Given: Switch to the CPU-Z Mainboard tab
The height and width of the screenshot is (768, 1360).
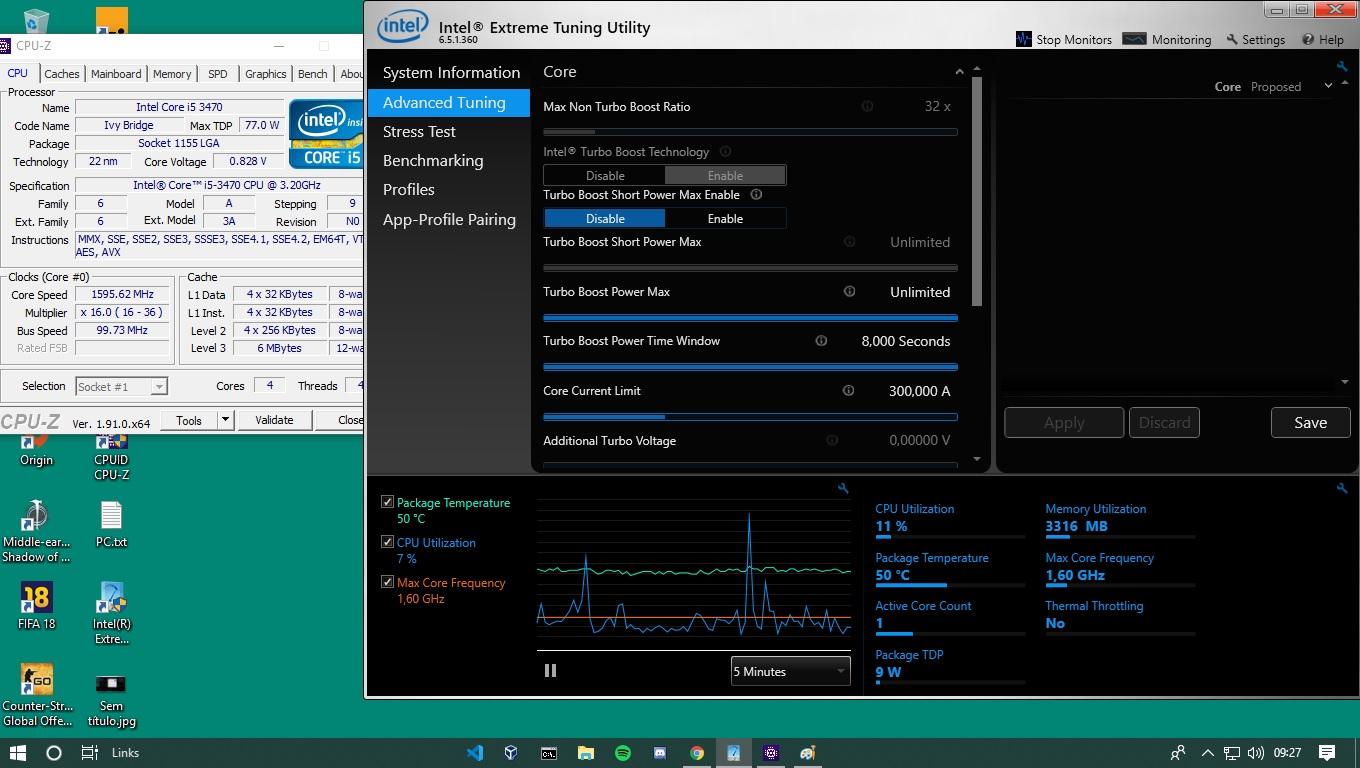Looking at the screenshot, I should 116,74.
